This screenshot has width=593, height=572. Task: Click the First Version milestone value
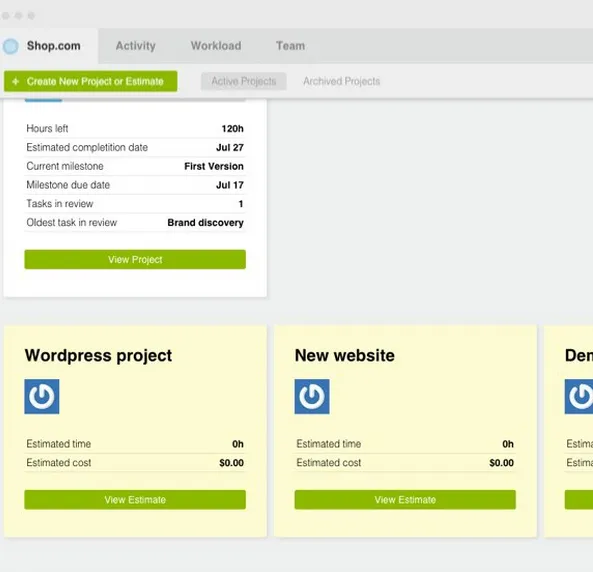click(214, 166)
